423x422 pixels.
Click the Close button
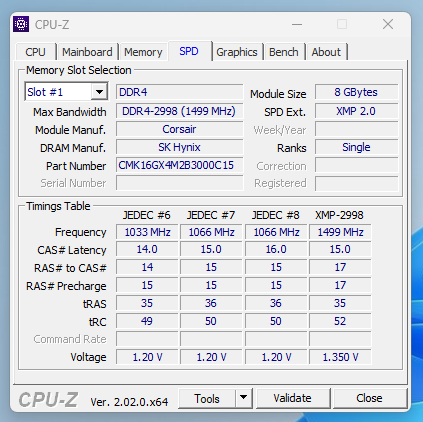369,398
